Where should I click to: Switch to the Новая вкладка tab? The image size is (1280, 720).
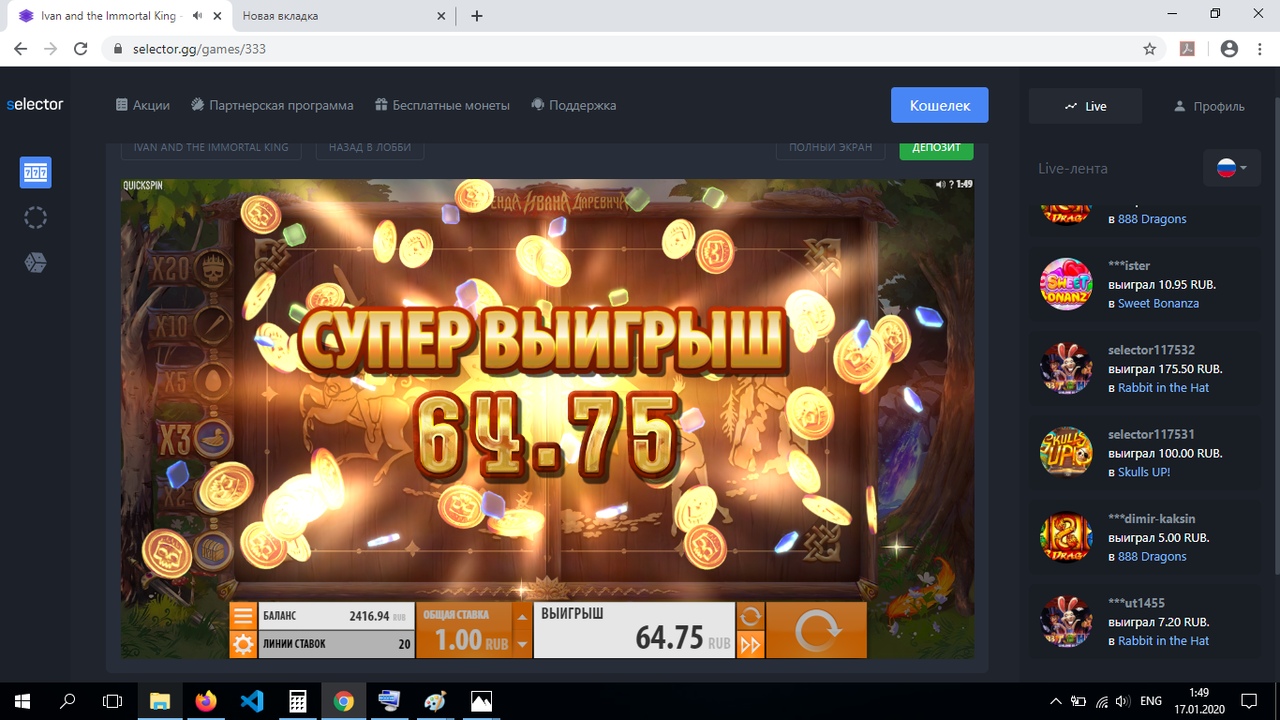[x=341, y=16]
